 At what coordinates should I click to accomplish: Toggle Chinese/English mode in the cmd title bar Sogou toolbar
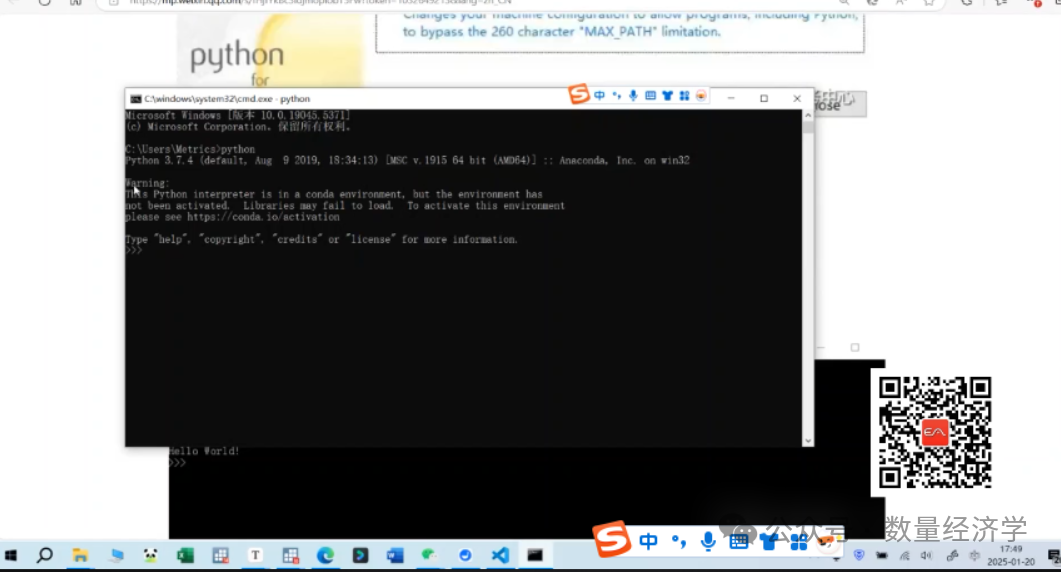click(600, 95)
